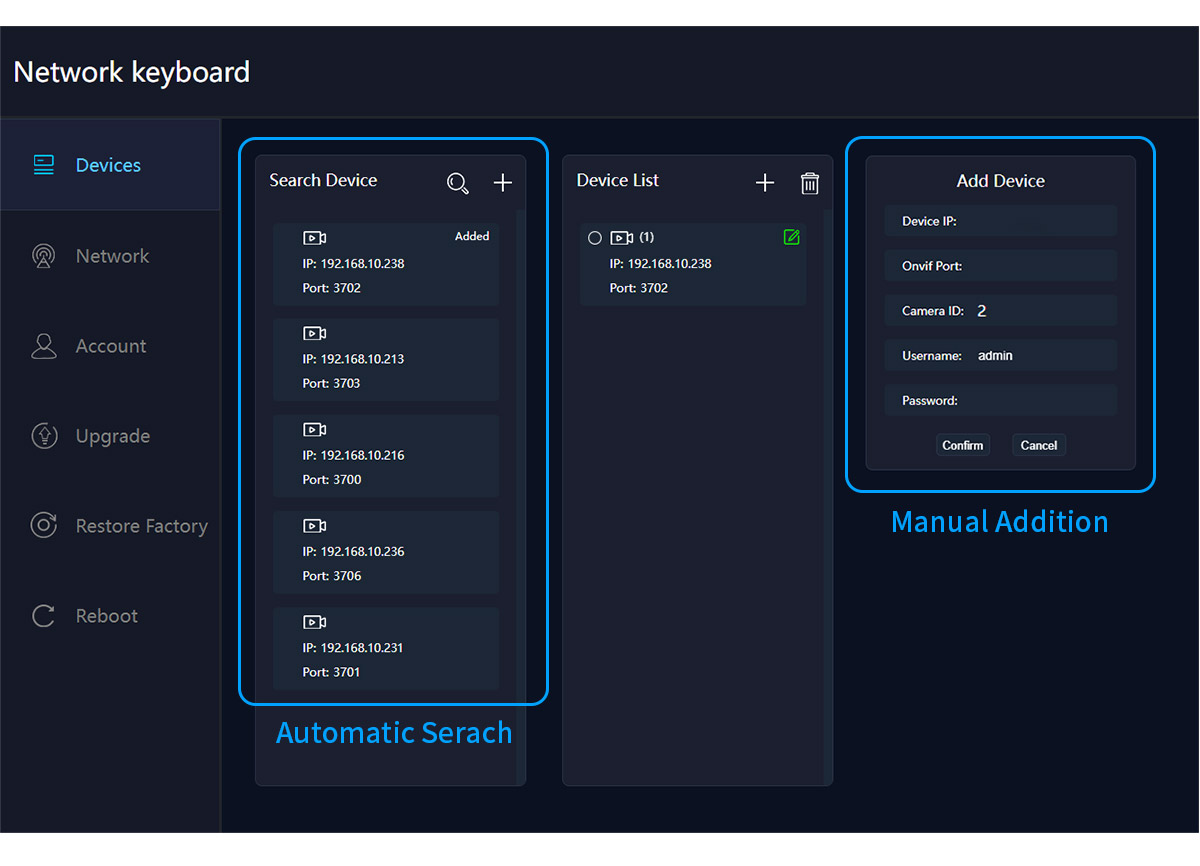Click the Device IP input field
The width and height of the screenshot is (1200, 866).
click(1000, 221)
